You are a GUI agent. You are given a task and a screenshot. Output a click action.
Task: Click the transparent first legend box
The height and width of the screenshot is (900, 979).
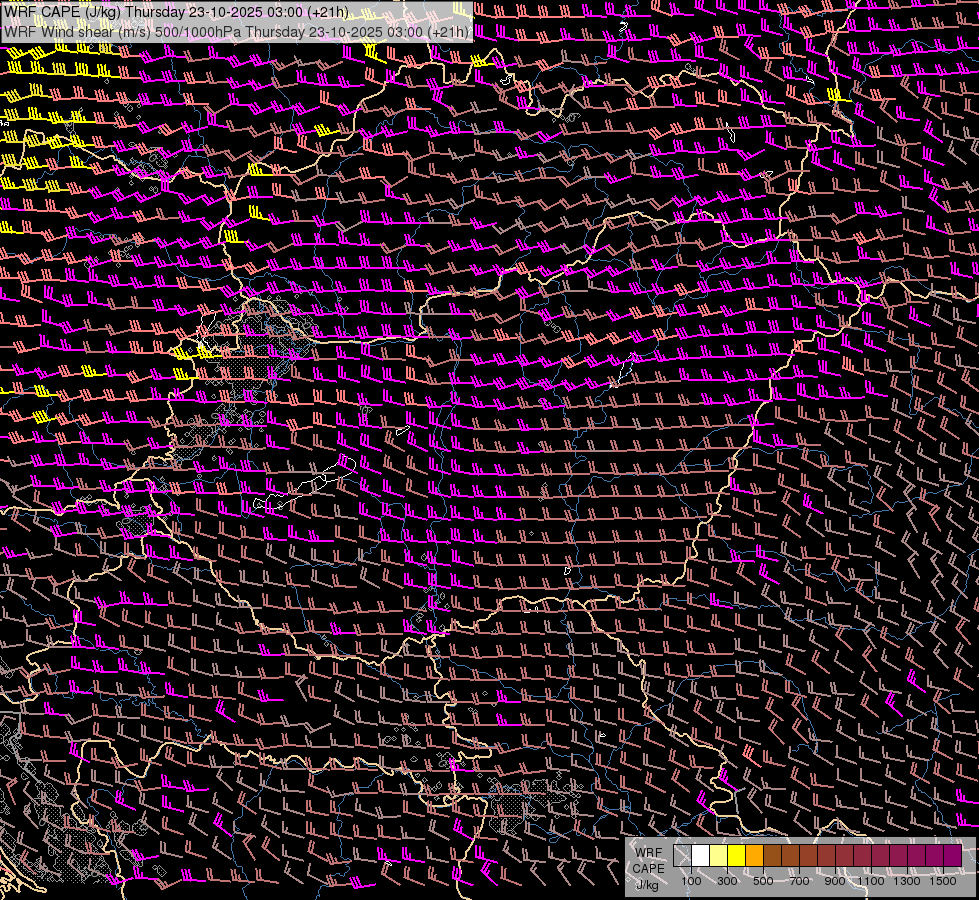683,855
